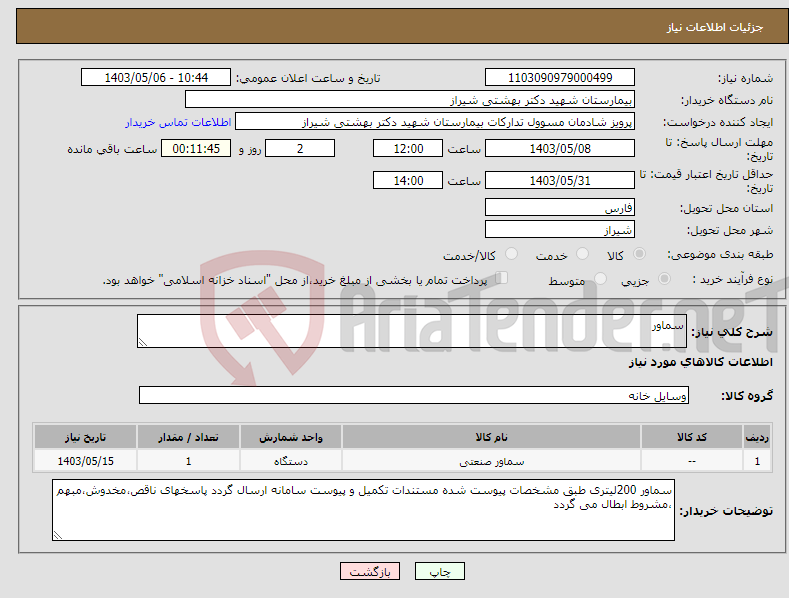Viewport: 789px width, 598px height.
Task: Click the شماره نیاز field 1103090979000499
Action: pos(560,78)
